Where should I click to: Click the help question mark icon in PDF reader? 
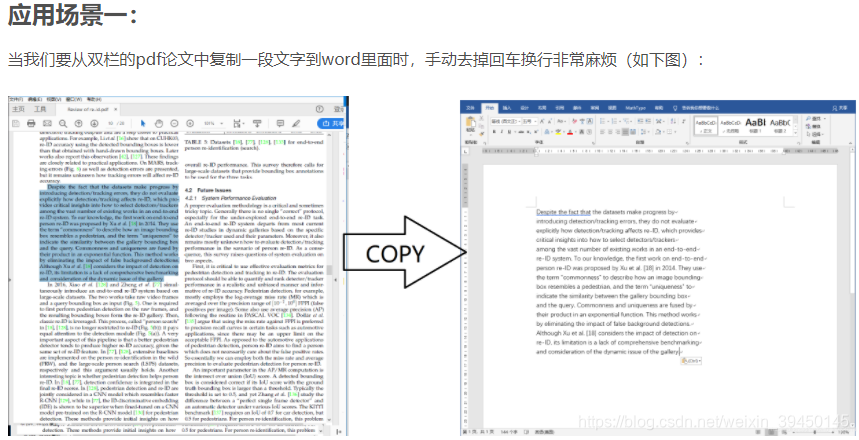click(320, 109)
